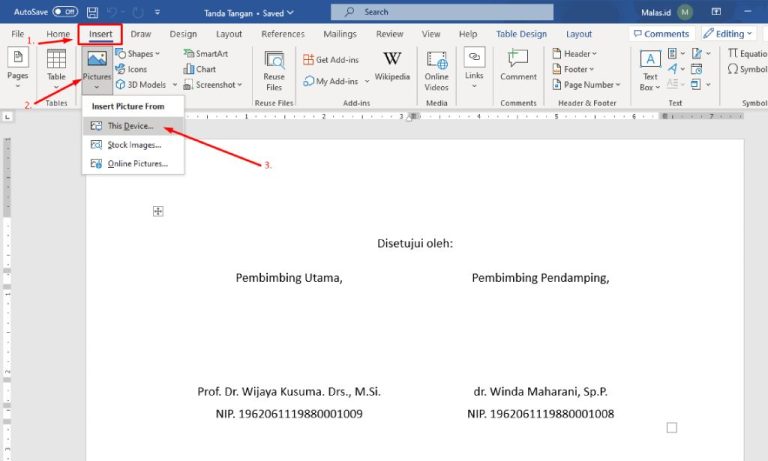This screenshot has height=461, width=768.
Task: Open the Screenshot dropdown
Action: [213, 85]
